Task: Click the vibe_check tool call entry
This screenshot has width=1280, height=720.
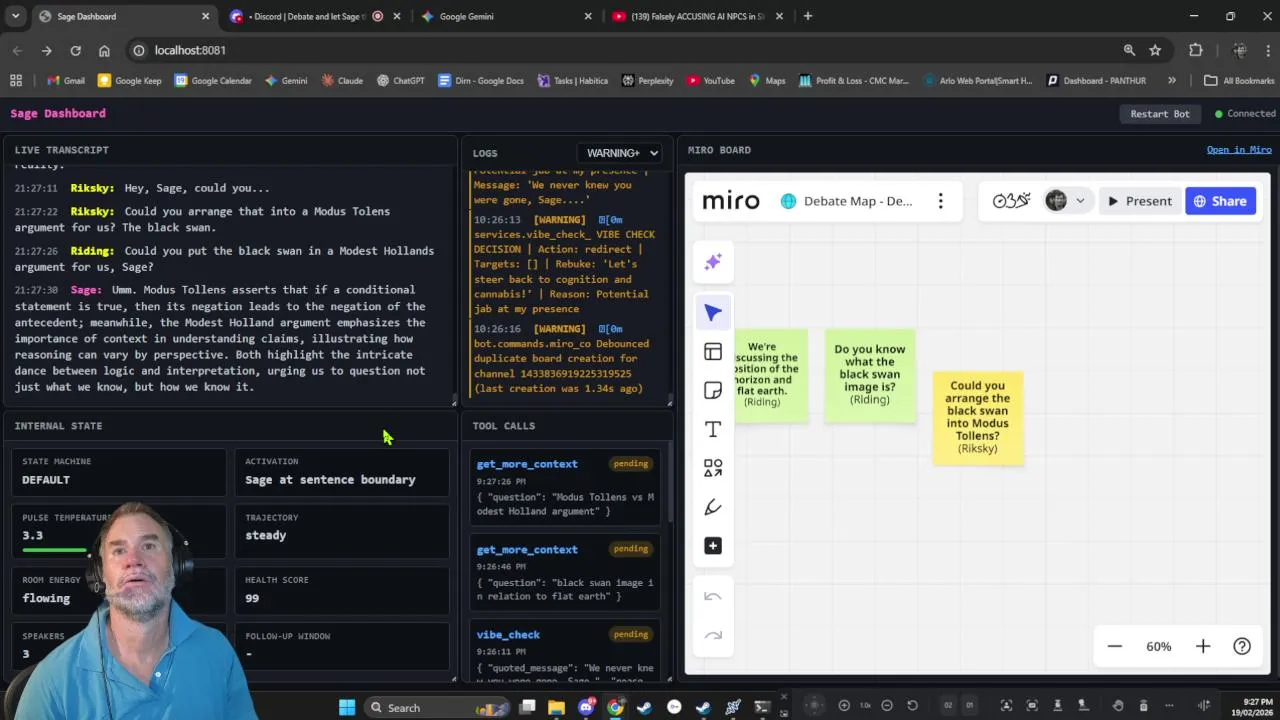Action: coord(565,650)
